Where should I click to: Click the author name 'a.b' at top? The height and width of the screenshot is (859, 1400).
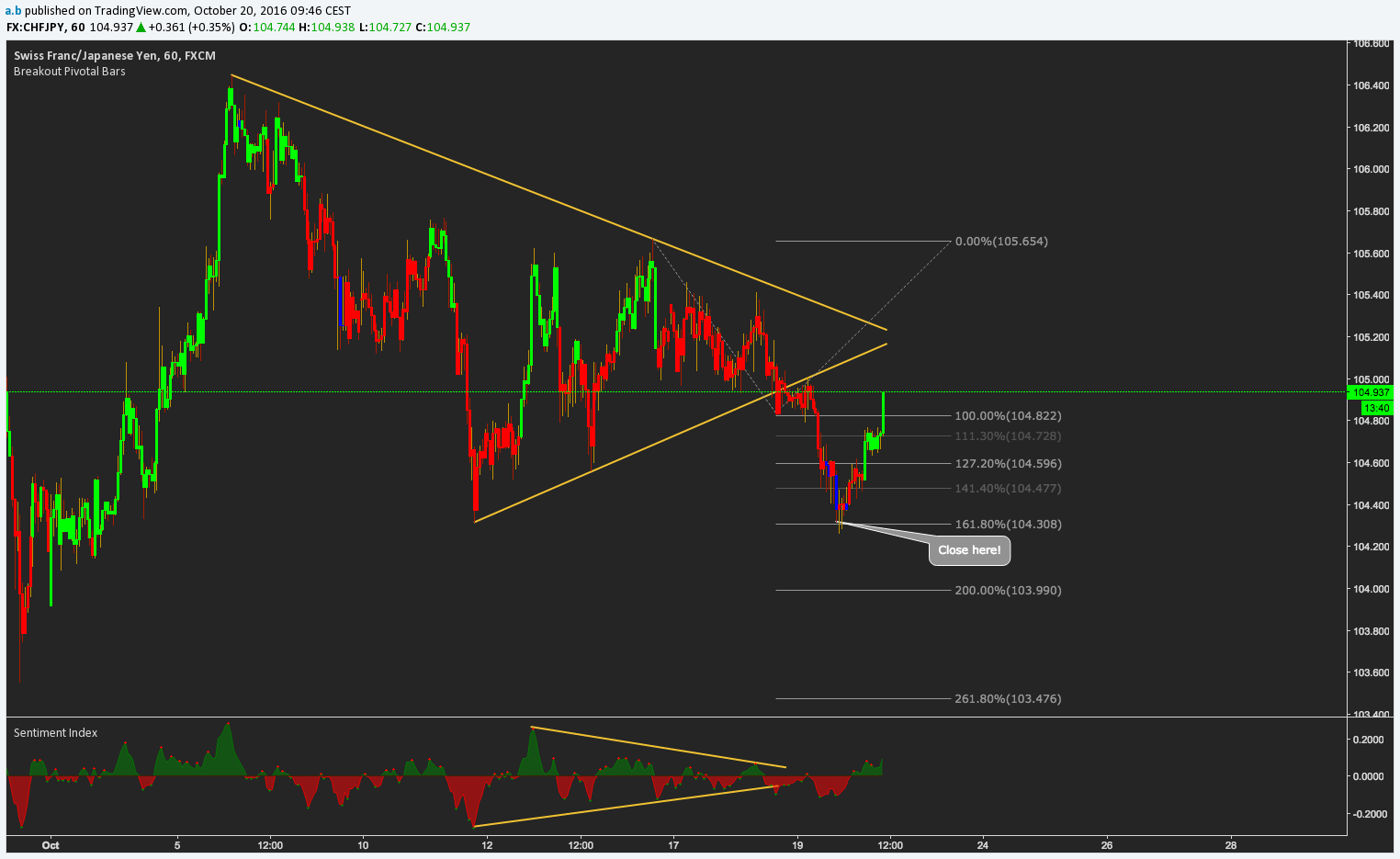[x=13, y=11]
